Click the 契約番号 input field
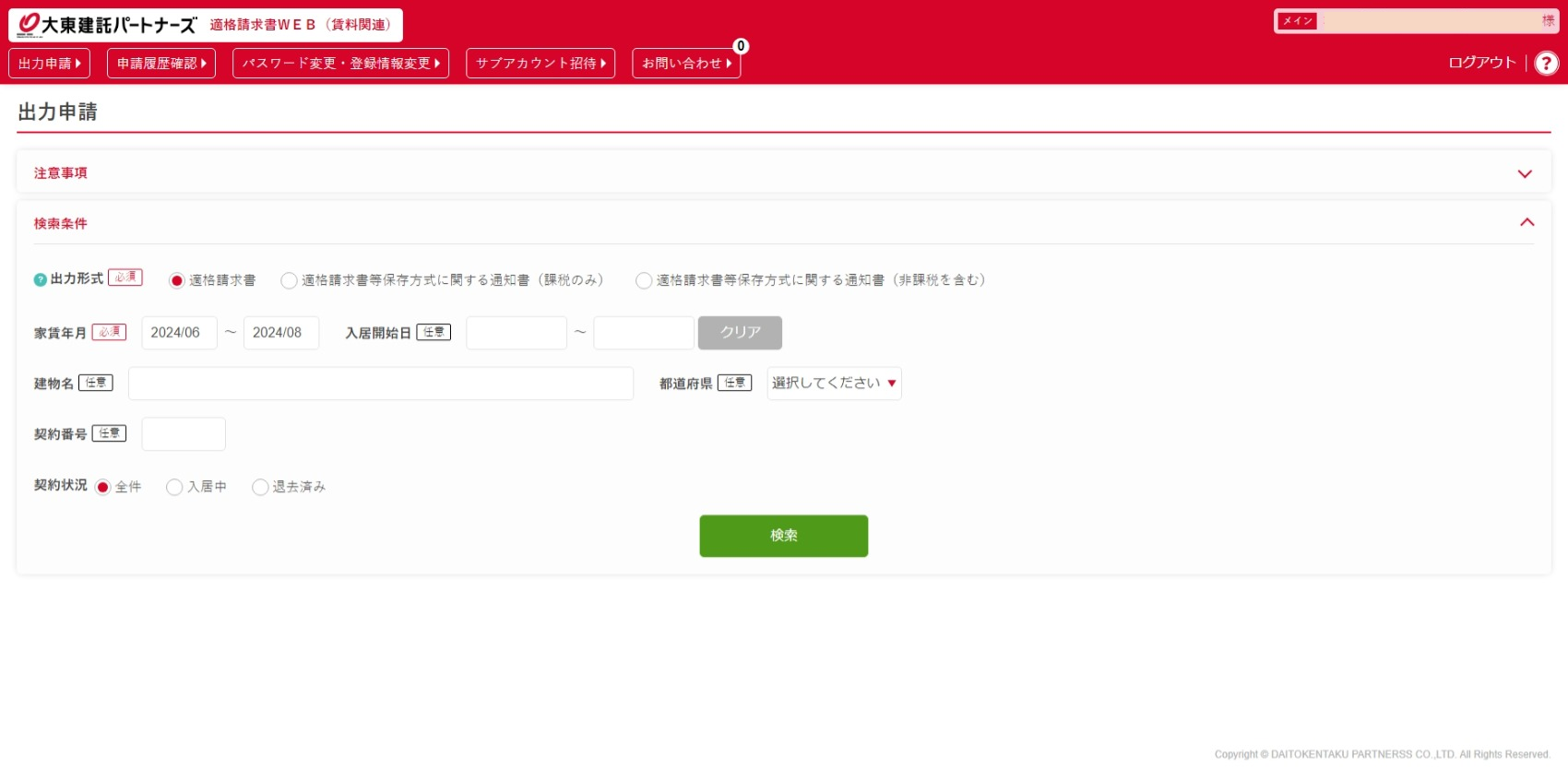Viewport: 1568px width, 779px height. coord(184,434)
